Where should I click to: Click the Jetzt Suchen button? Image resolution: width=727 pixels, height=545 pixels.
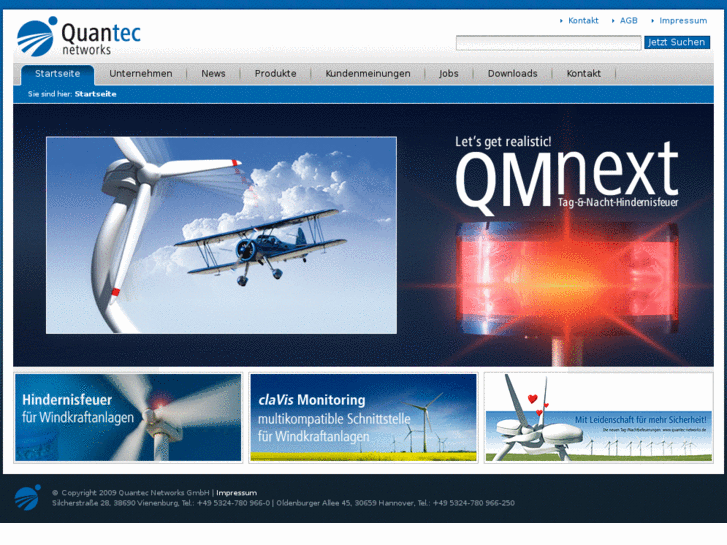[x=676, y=42]
